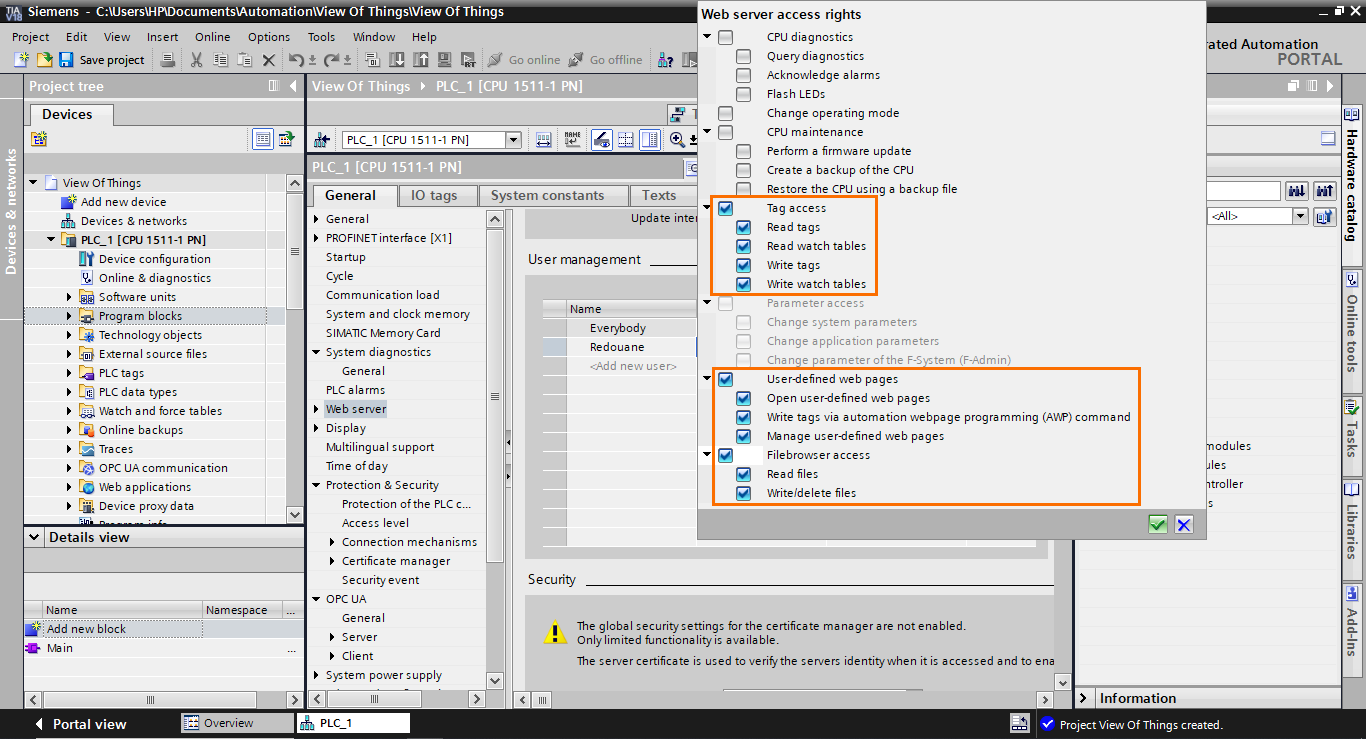This screenshot has height=739, width=1366.
Task: Toggle the Query diagnostics checkbox
Action: [x=744, y=56]
